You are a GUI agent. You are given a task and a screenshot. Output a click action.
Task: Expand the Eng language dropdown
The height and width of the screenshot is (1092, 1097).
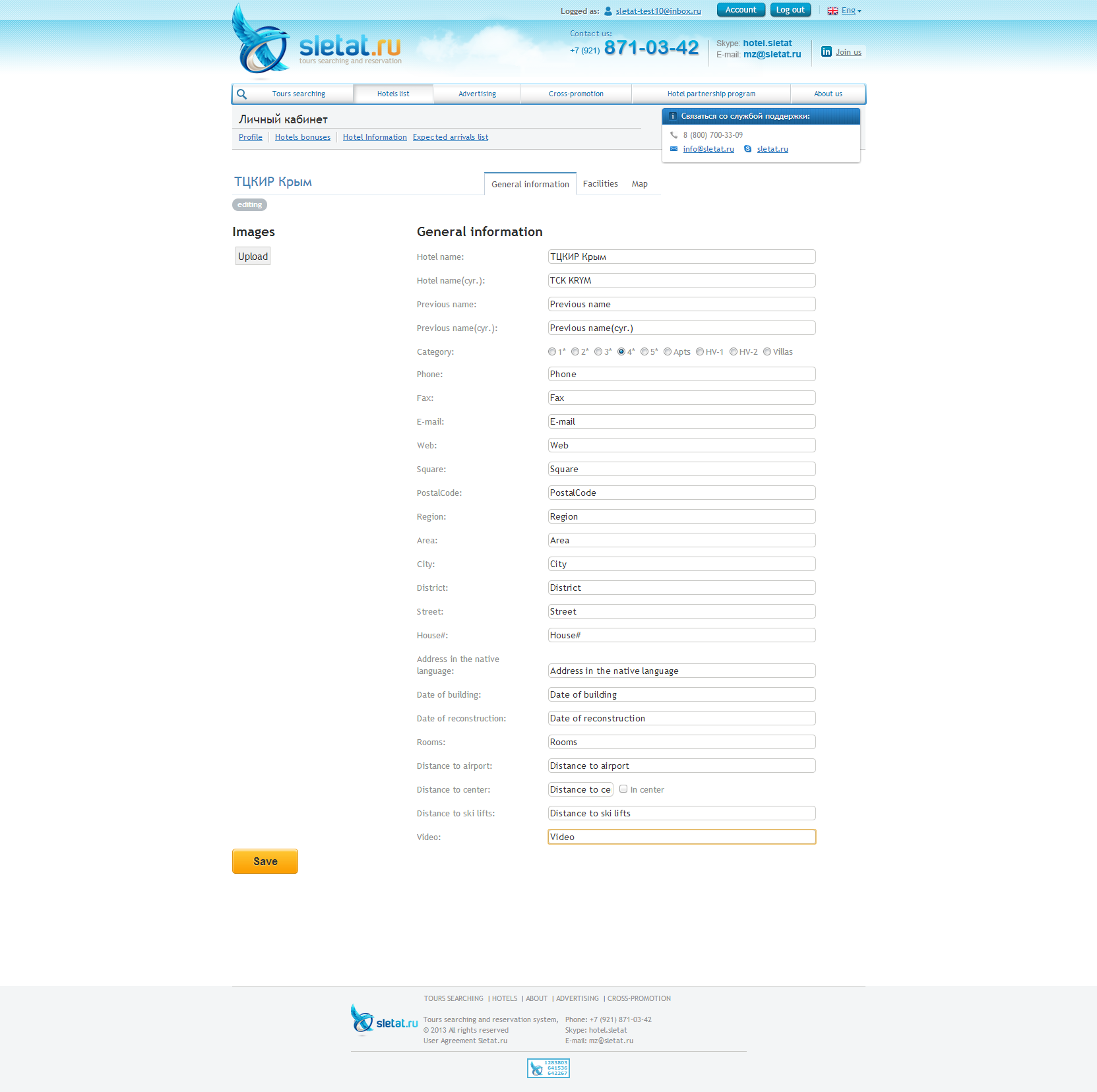click(852, 11)
